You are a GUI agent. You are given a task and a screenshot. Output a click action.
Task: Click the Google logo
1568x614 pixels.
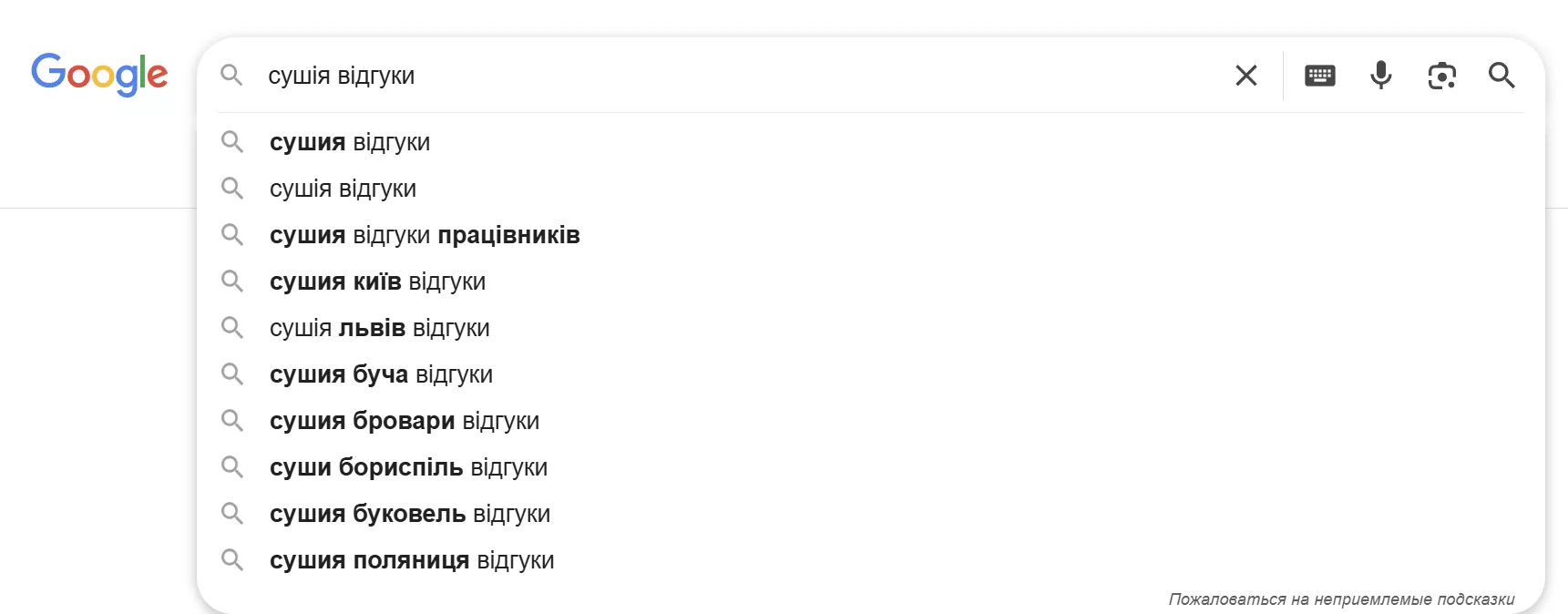click(99, 74)
